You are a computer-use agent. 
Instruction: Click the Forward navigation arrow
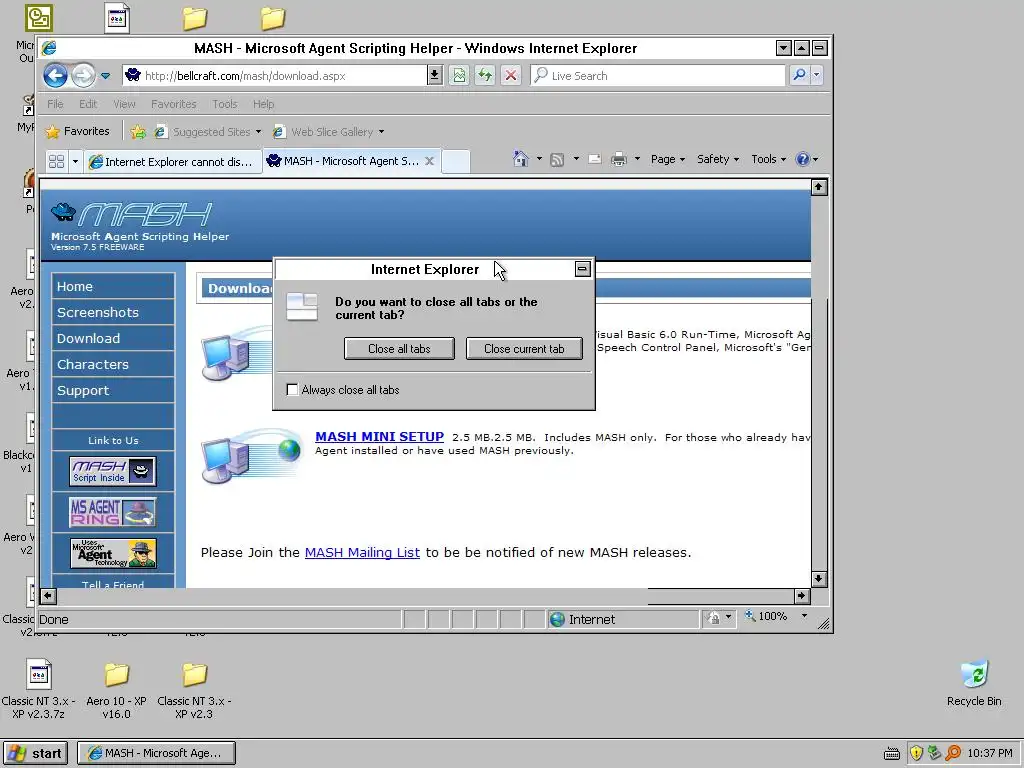[x=83, y=76]
